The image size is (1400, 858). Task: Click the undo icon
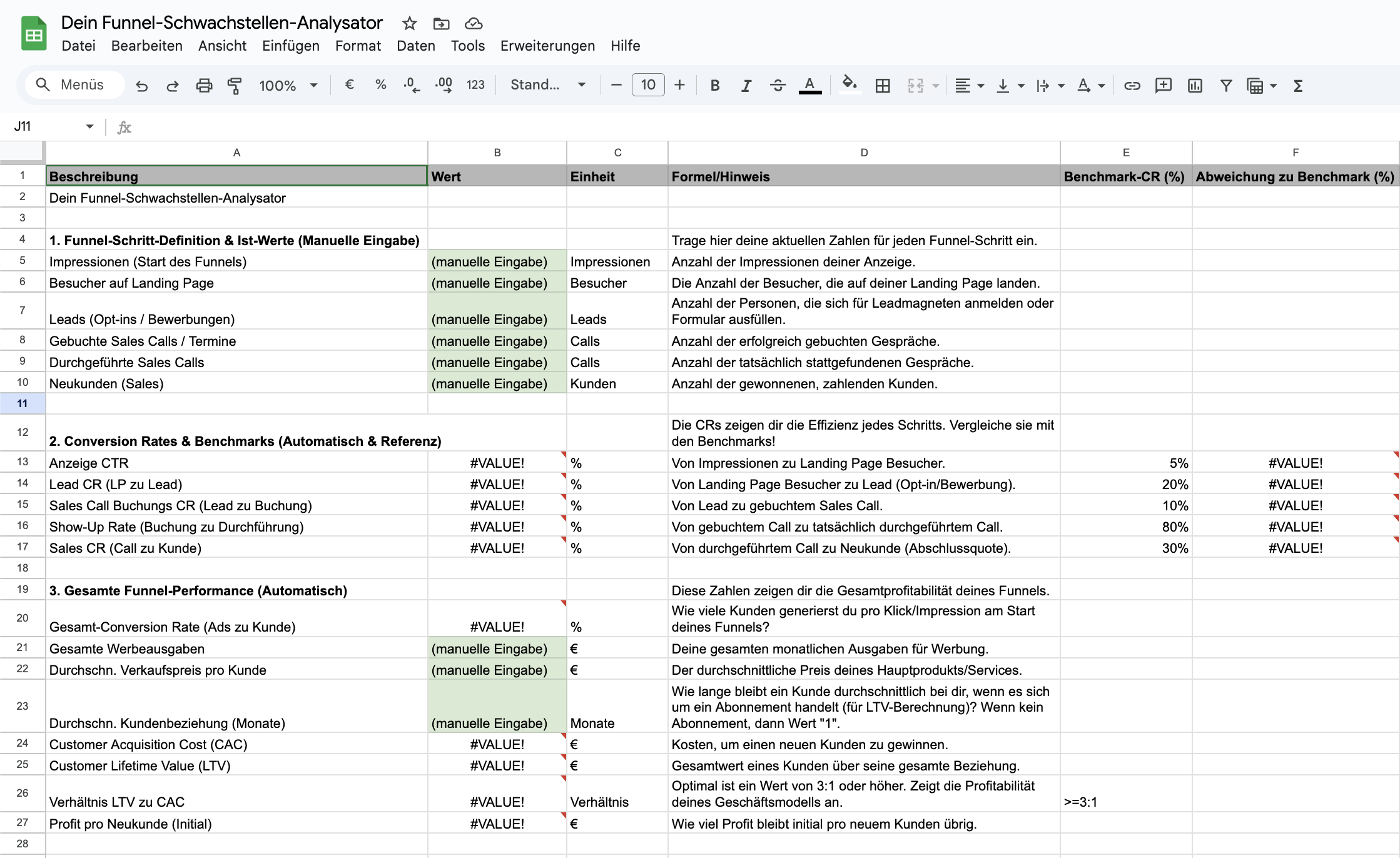142,86
